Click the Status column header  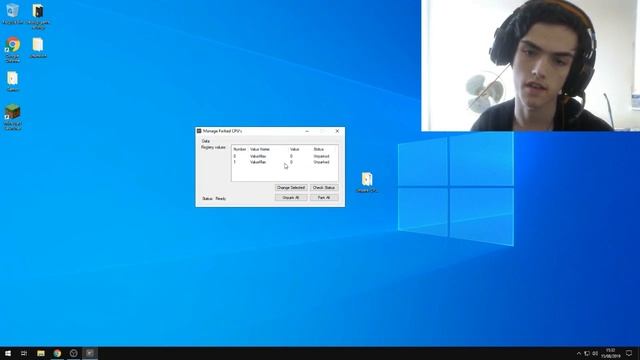[318, 149]
